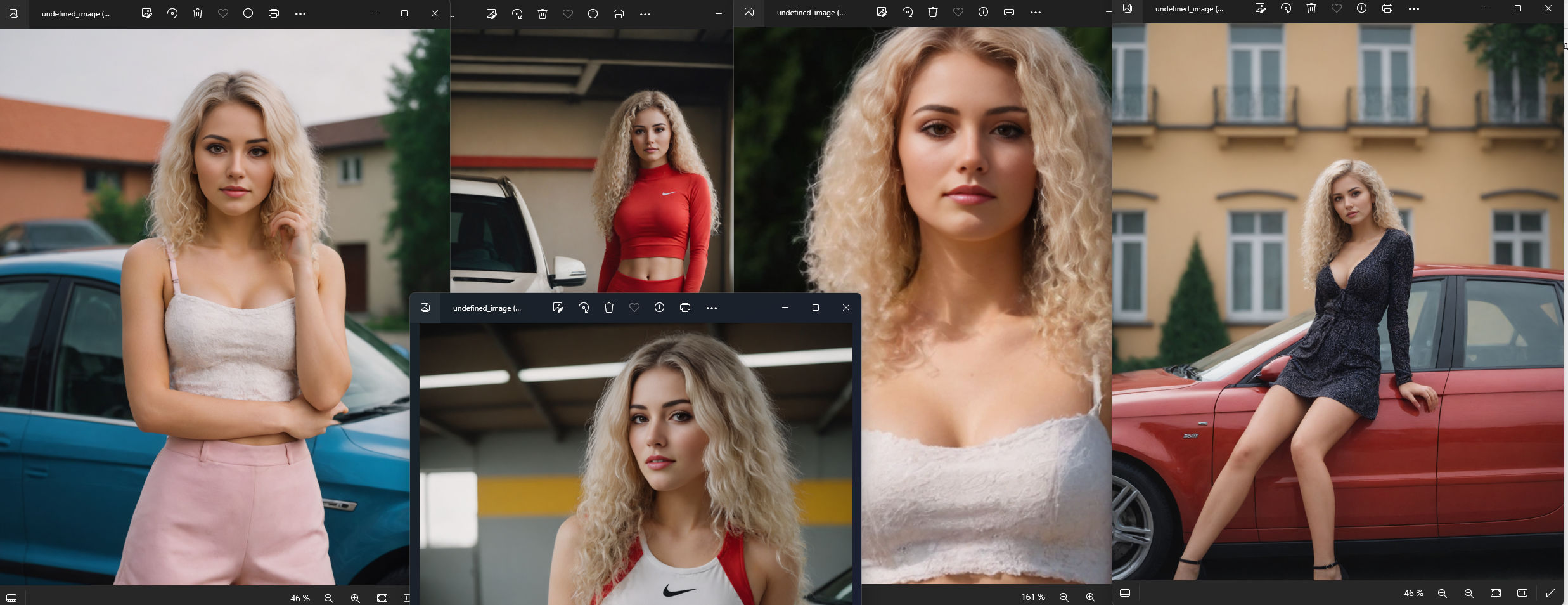Click Photos app icon in Nike tank-top window
Image resolution: width=1568 pixels, height=605 pixels.
pyautogui.click(x=425, y=308)
